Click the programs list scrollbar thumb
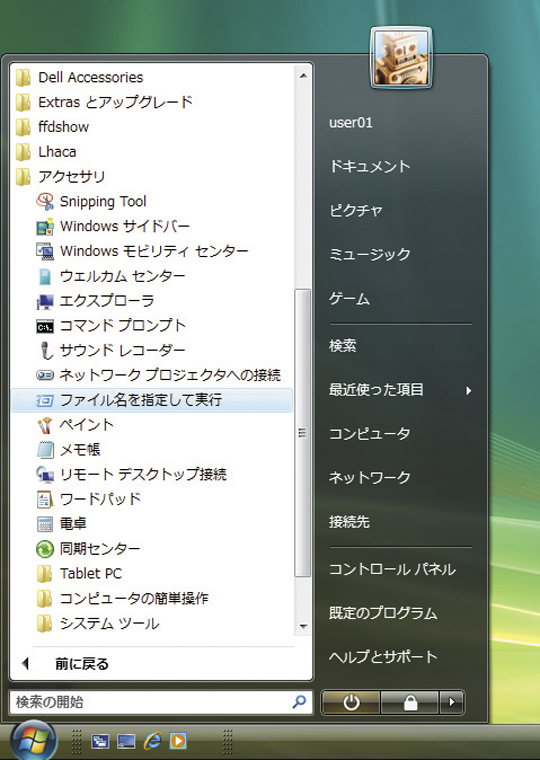Viewport: 540px width, 760px height. point(302,433)
